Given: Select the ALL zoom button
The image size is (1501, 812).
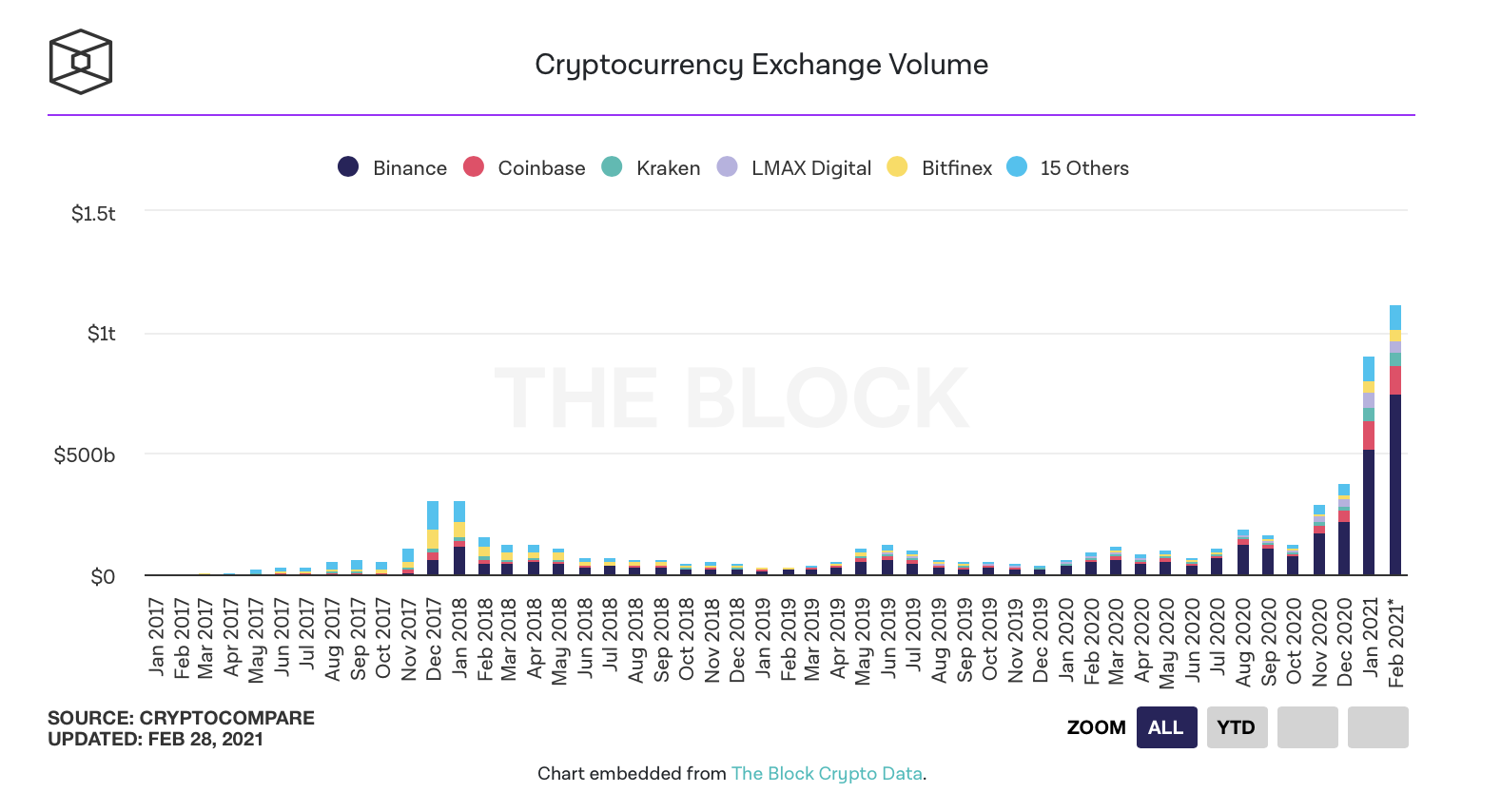Looking at the screenshot, I should tap(1166, 727).
